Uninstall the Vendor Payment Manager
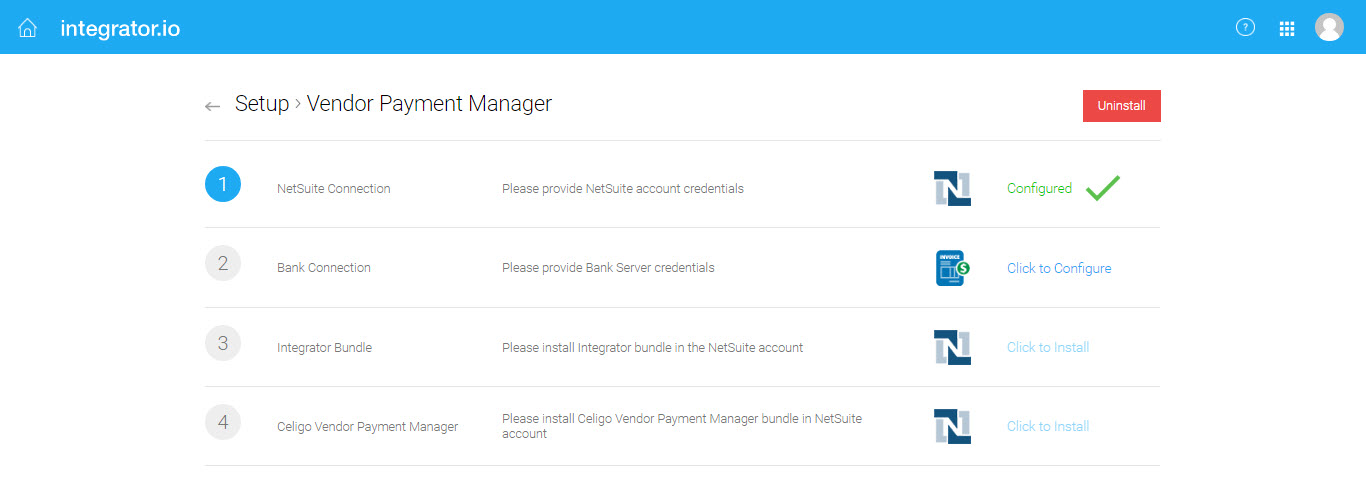 [1122, 106]
